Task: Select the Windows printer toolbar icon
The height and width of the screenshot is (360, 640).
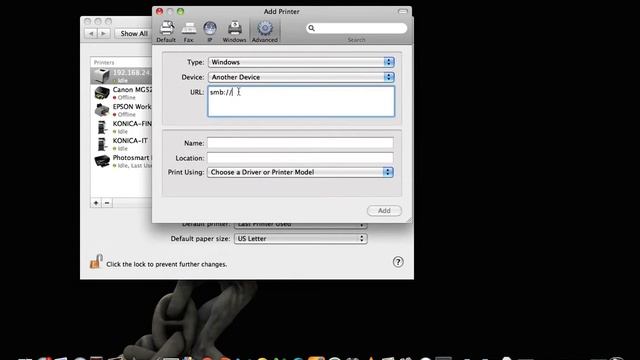Action: click(234, 31)
